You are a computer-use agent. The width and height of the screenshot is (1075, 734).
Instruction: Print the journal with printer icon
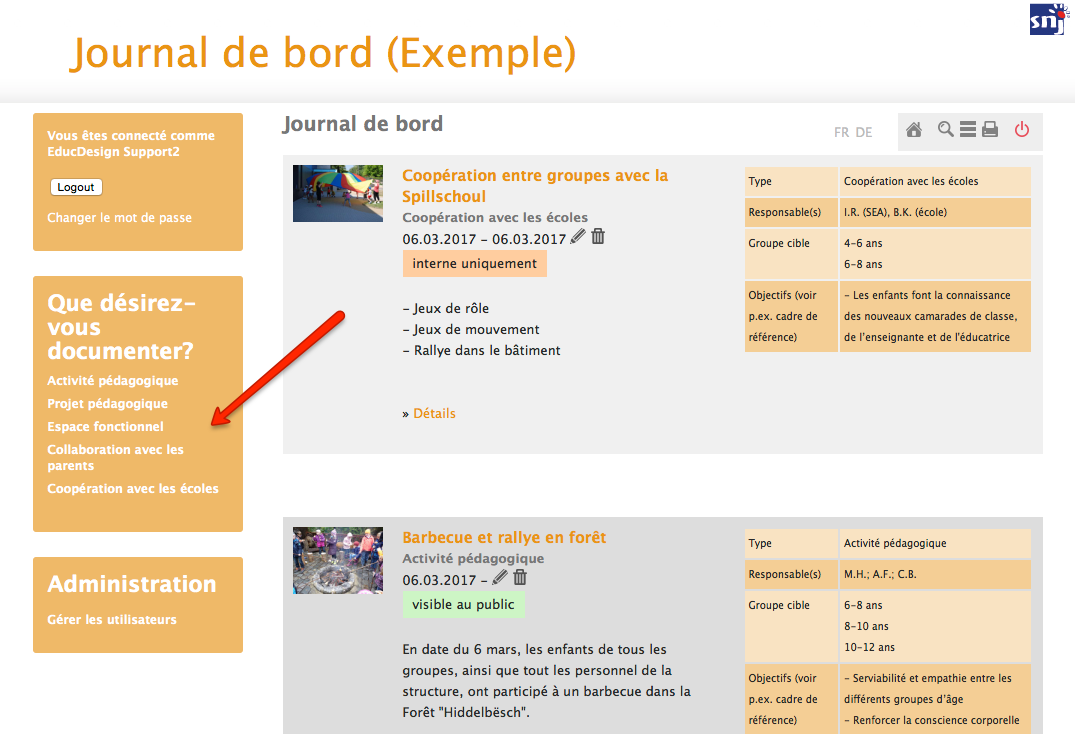[x=990, y=130]
